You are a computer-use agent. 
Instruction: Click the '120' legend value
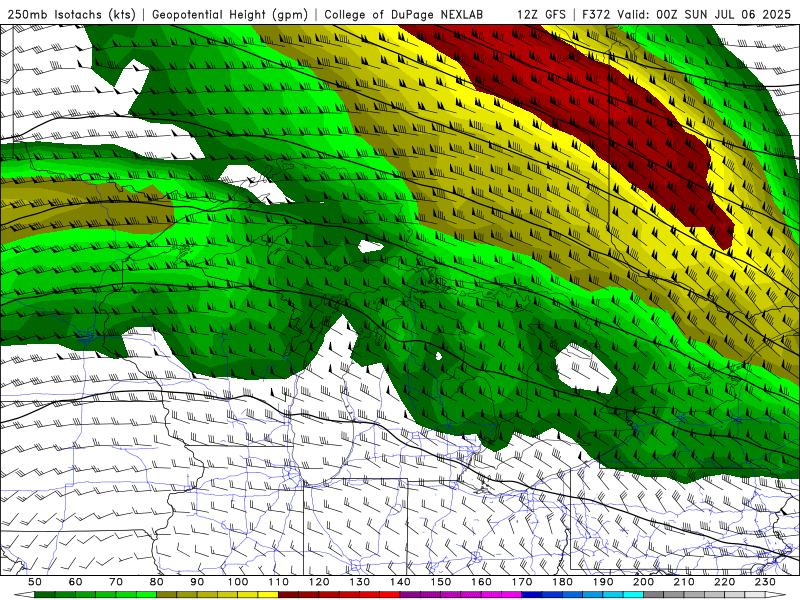(x=319, y=582)
